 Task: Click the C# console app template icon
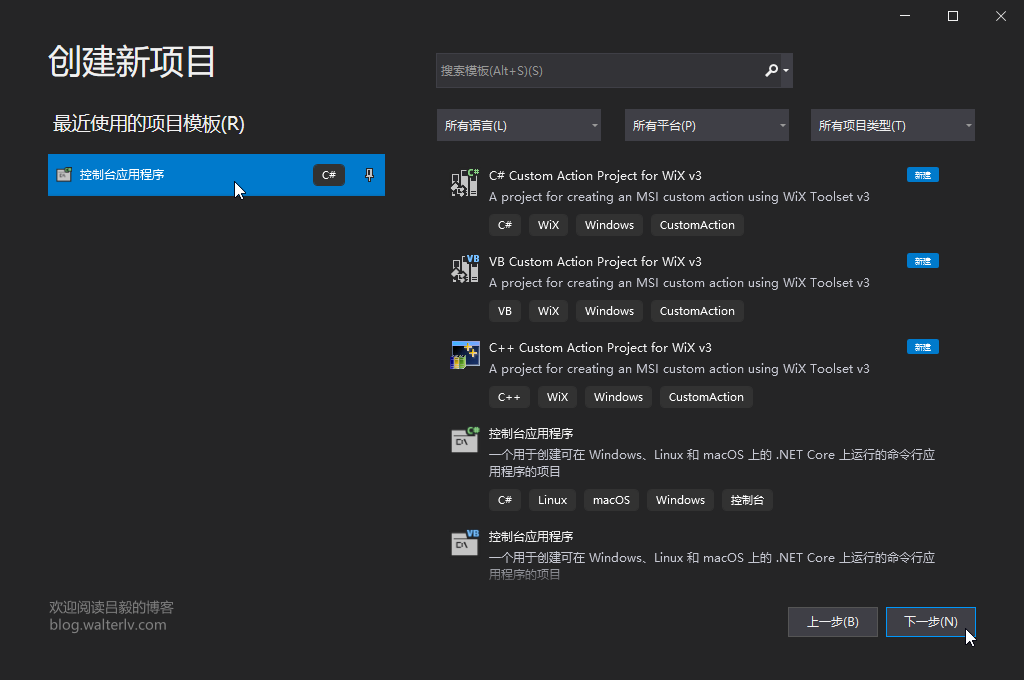coord(465,440)
